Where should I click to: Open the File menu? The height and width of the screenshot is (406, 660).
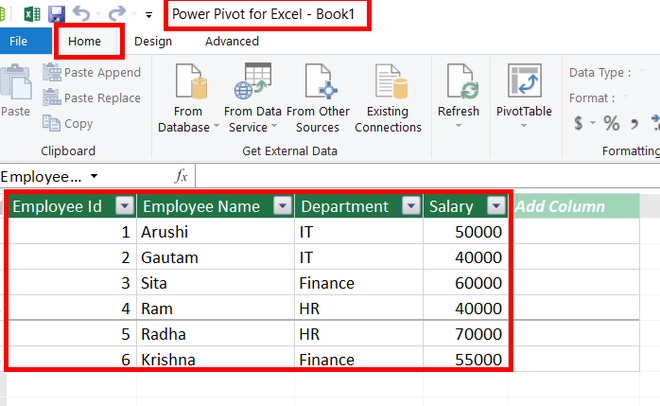click(18, 41)
